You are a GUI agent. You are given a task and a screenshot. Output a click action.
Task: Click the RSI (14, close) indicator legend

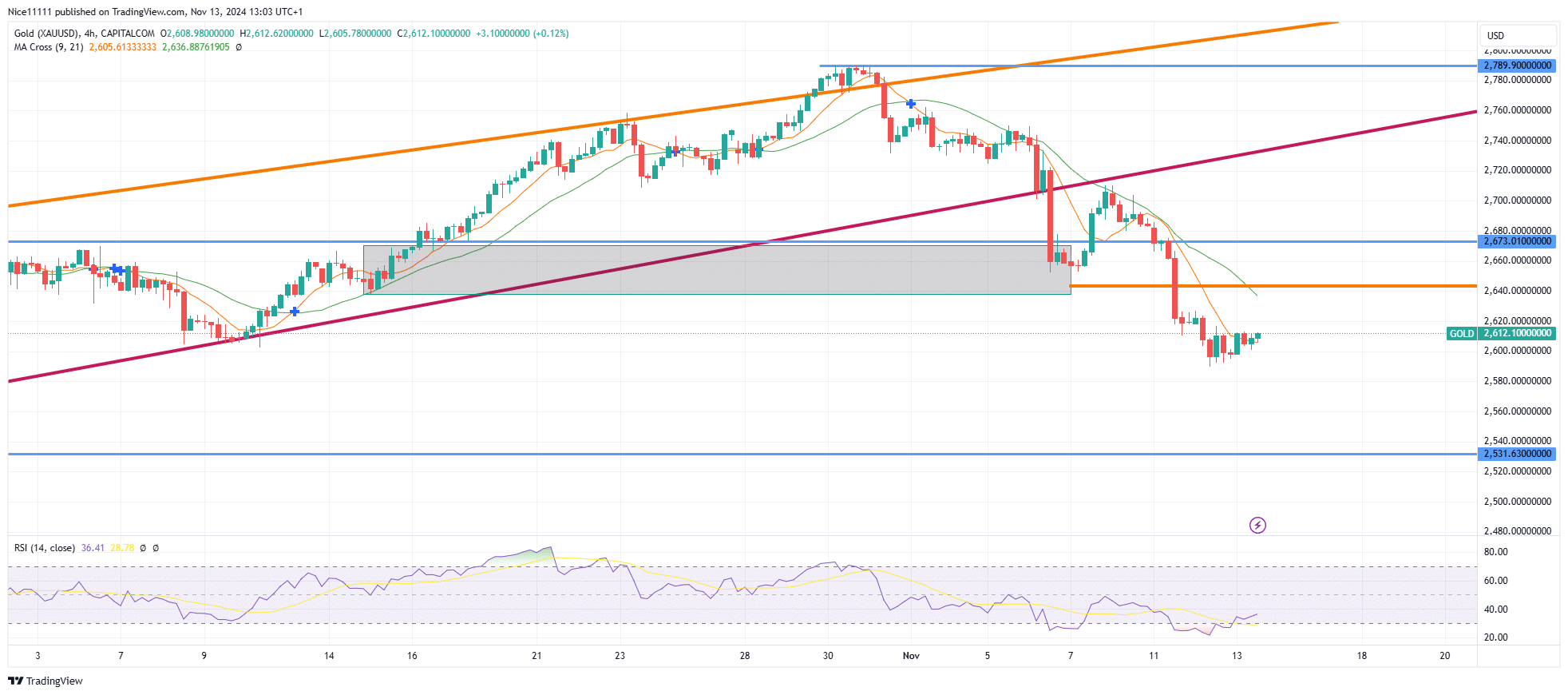[45, 548]
